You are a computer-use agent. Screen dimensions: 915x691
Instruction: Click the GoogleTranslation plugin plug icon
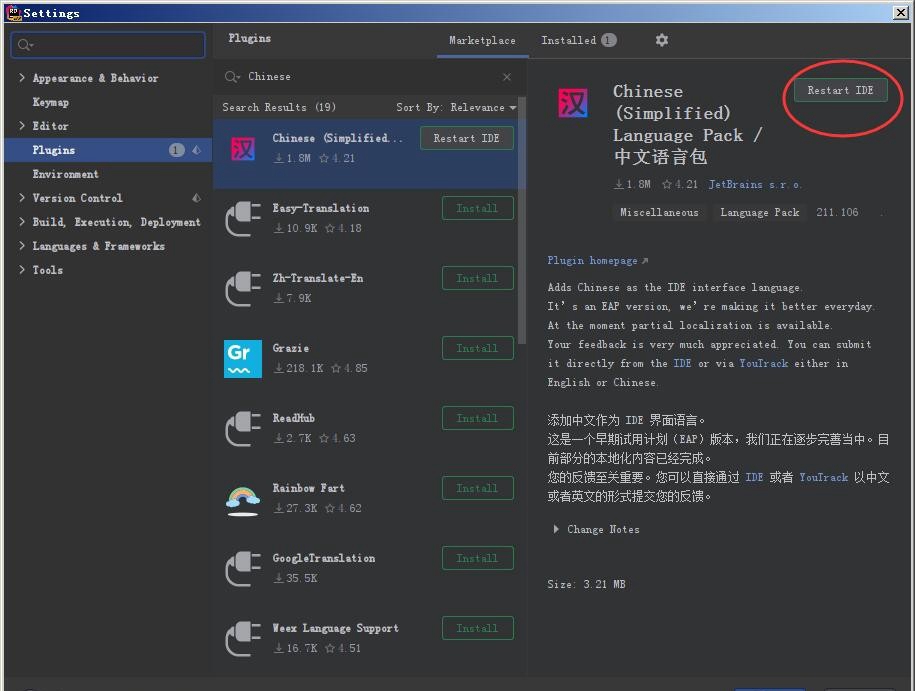243,568
